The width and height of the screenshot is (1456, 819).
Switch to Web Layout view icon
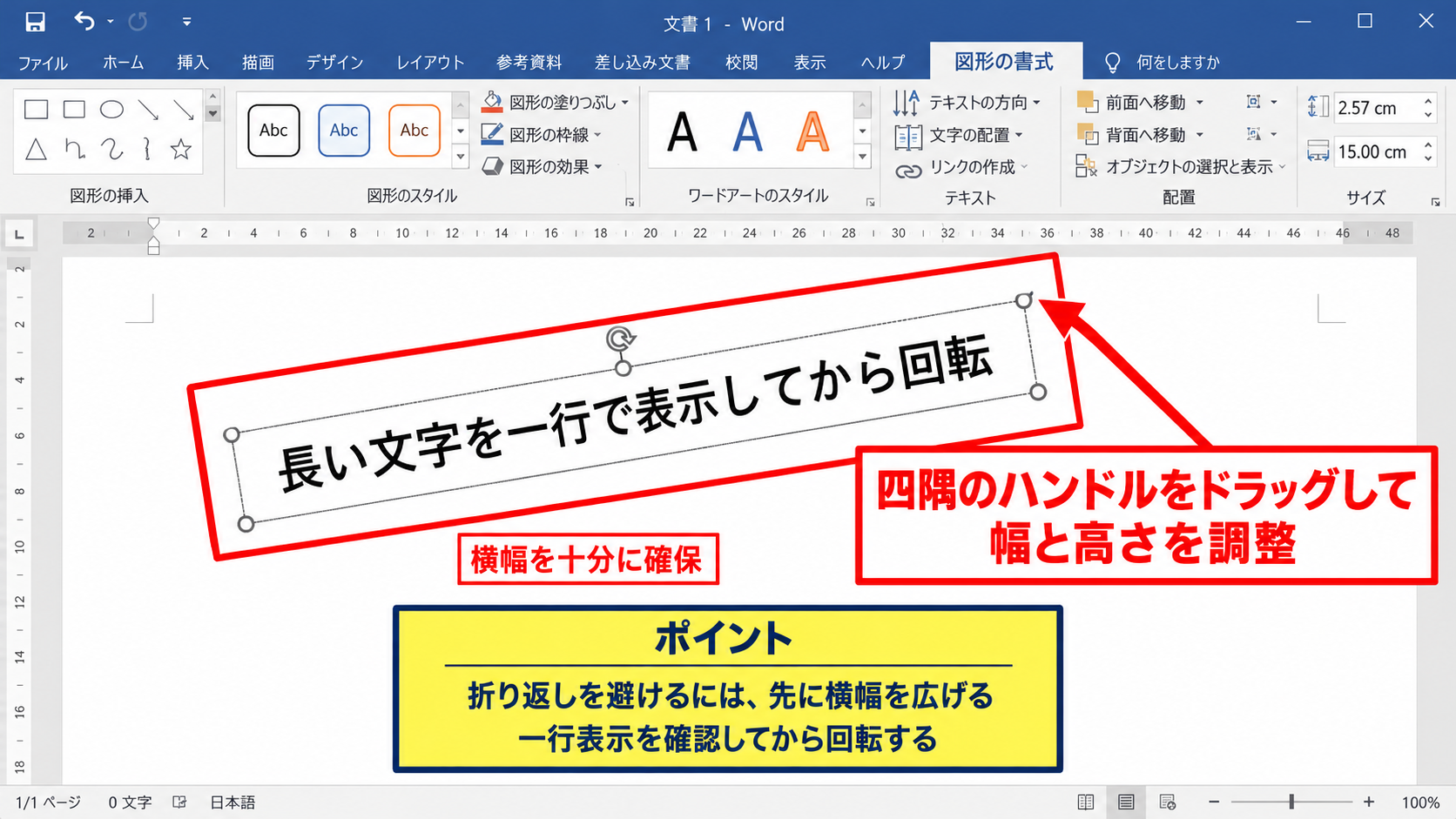pyautogui.click(x=1168, y=802)
